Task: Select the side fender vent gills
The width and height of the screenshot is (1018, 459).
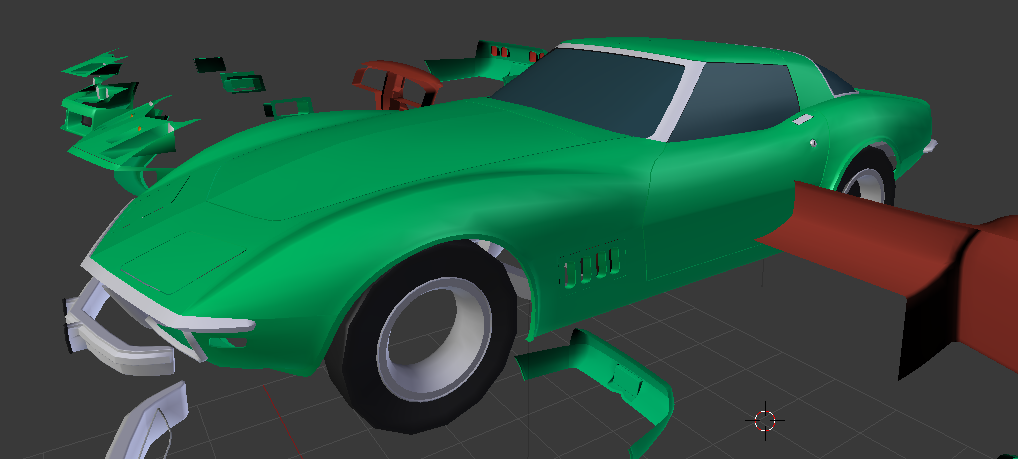Action: pyautogui.click(x=591, y=266)
